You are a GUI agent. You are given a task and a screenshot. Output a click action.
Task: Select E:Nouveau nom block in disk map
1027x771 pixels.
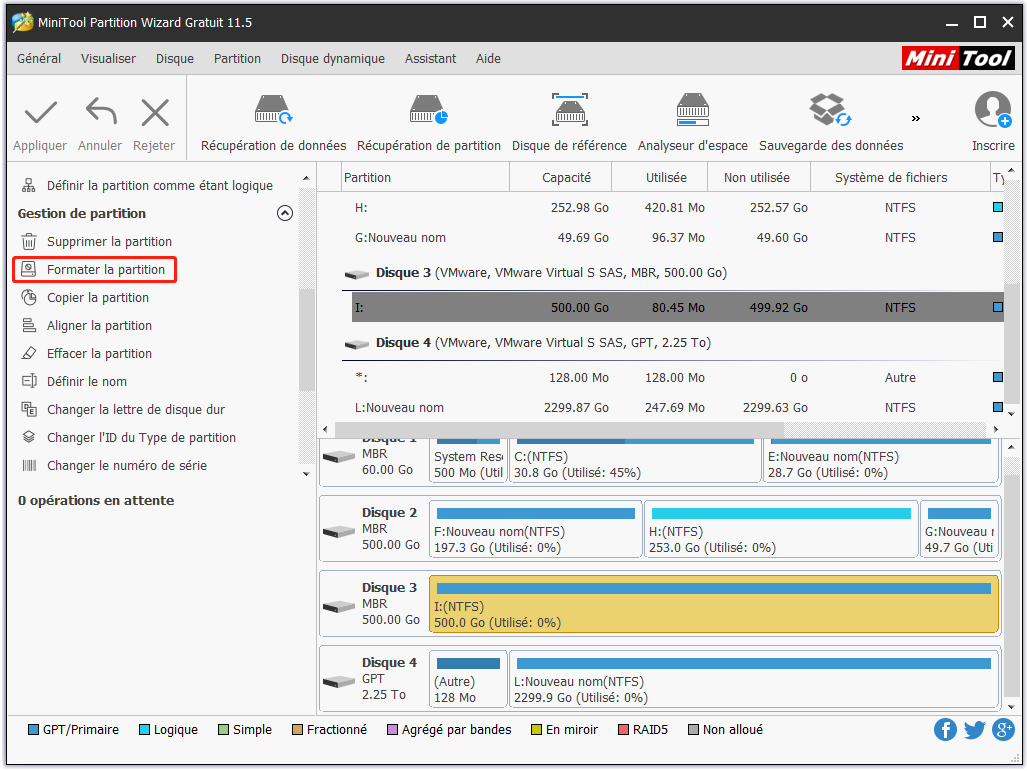tap(881, 461)
